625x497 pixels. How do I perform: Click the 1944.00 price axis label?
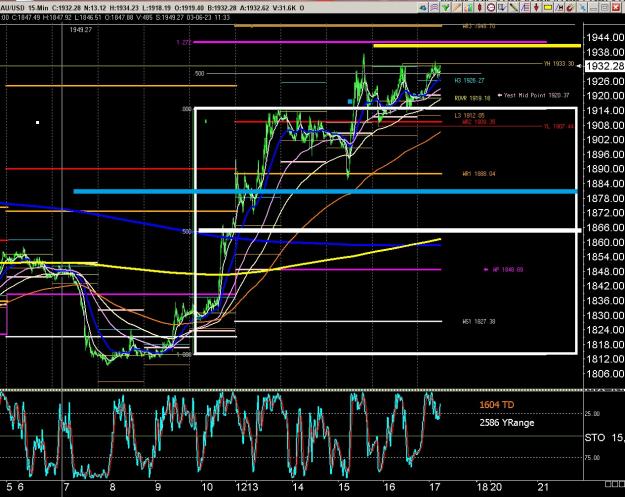605,37
